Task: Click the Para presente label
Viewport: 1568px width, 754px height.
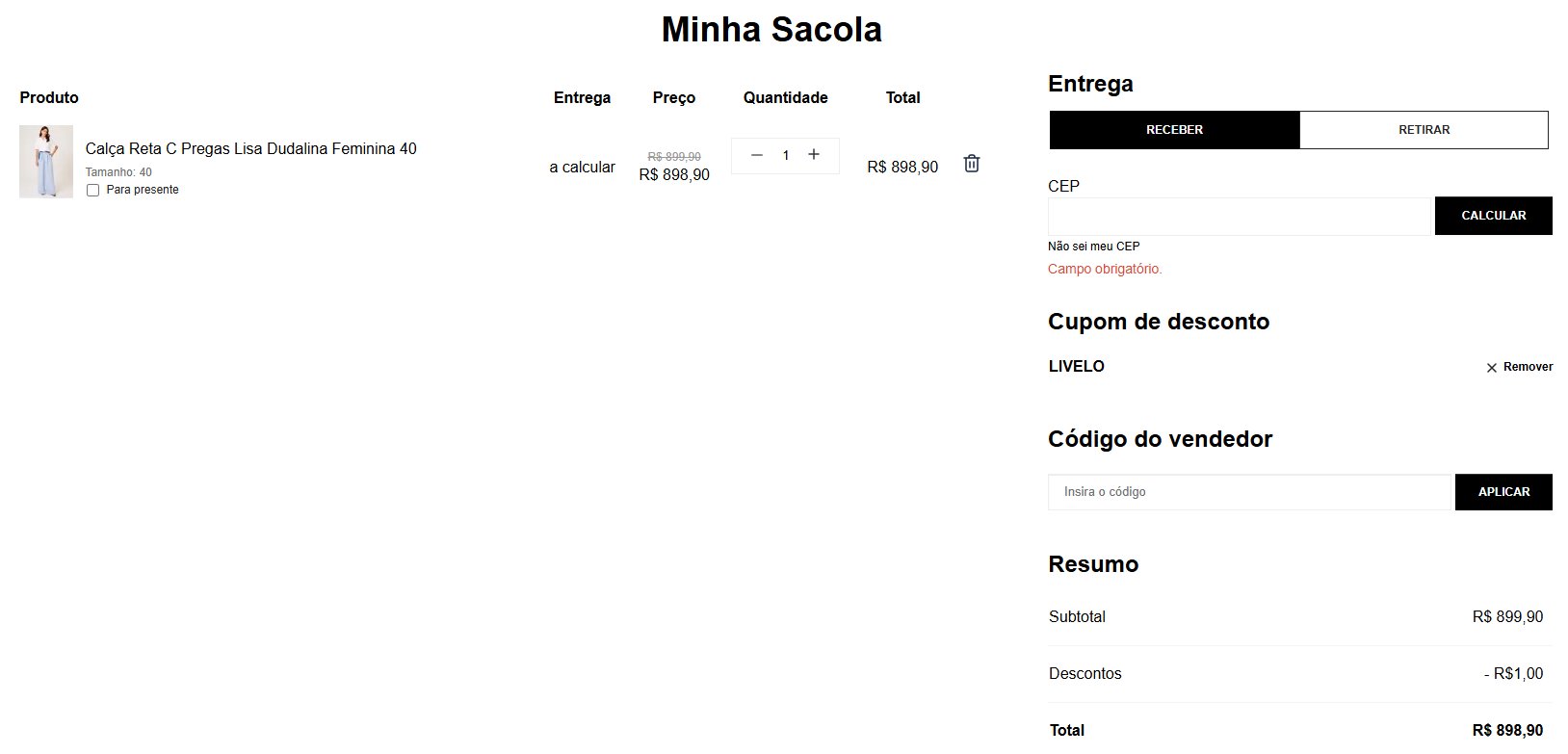Action: click(x=143, y=191)
